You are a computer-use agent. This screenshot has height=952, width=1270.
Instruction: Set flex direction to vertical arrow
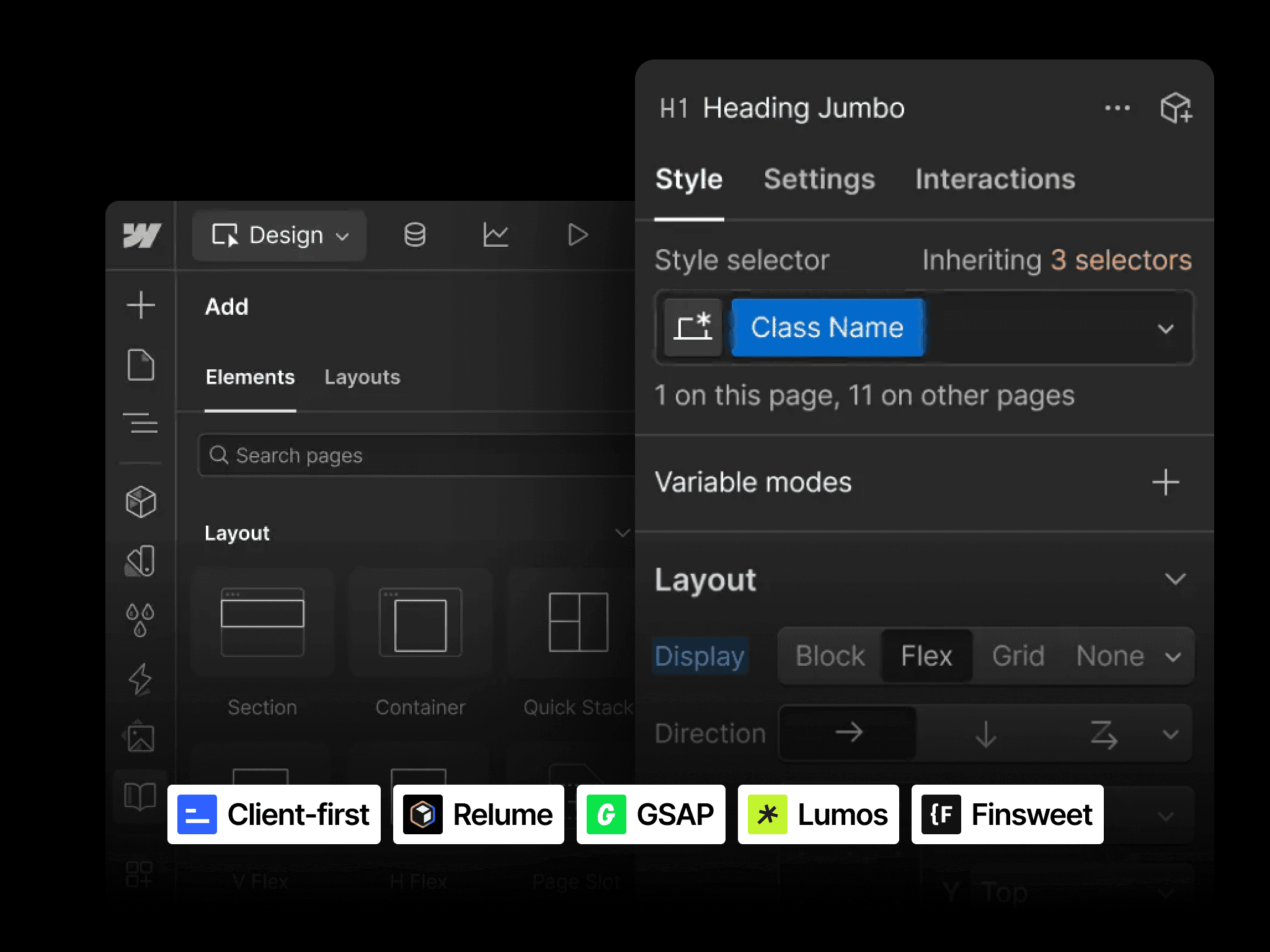986,734
